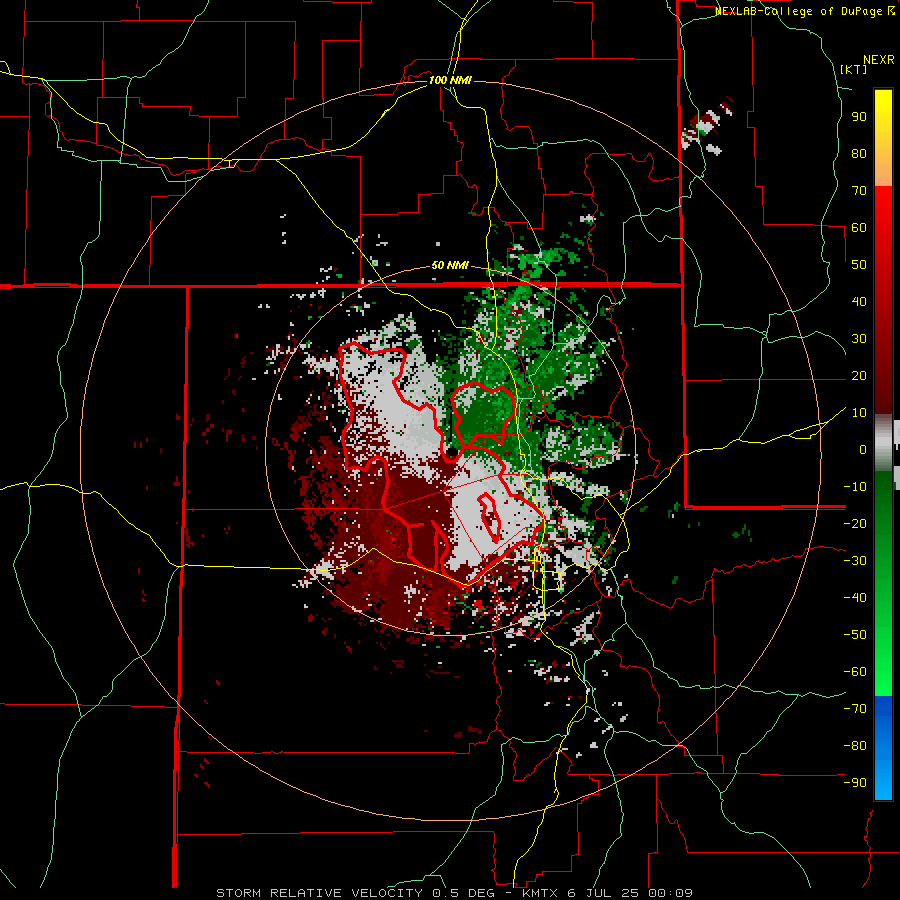Viewport: 900px width, 900px height.
Task: Click the NEXLAB-College of DuPage label
Action: coord(800,11)
